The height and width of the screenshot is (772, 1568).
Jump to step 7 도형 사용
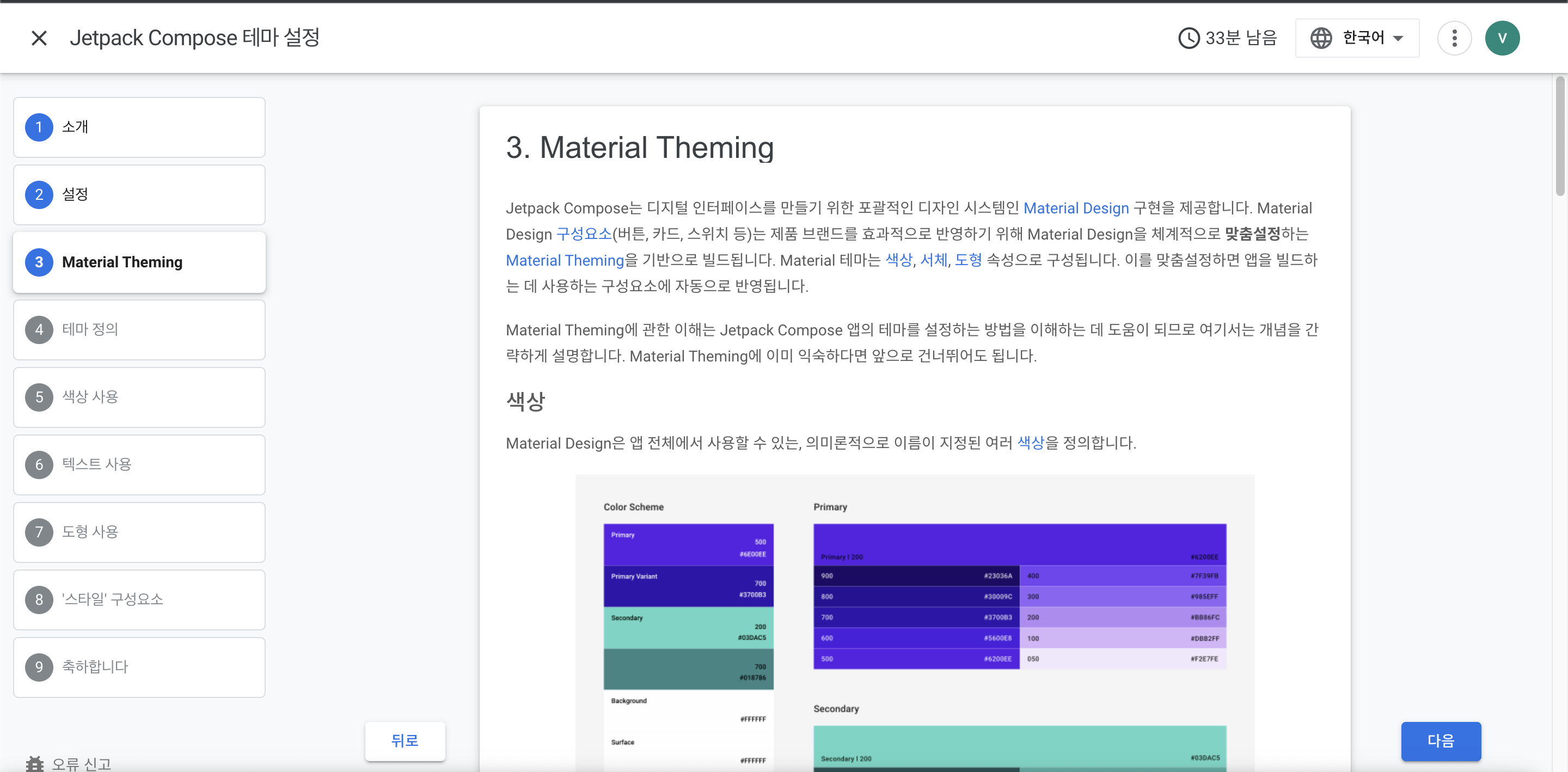coord(139,533)
